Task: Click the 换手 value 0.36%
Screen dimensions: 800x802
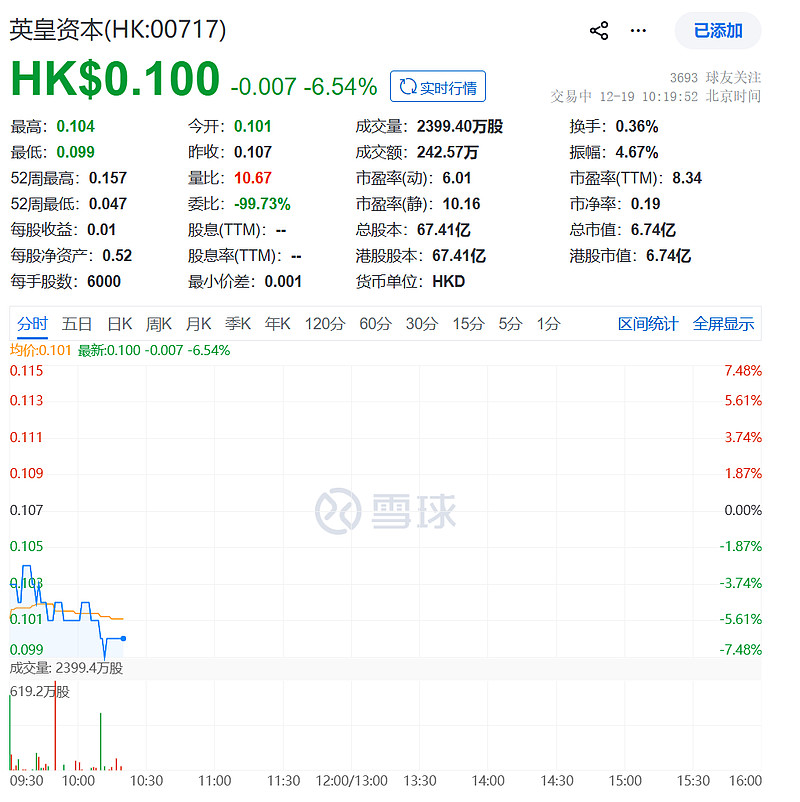Action: coord(637,126)
